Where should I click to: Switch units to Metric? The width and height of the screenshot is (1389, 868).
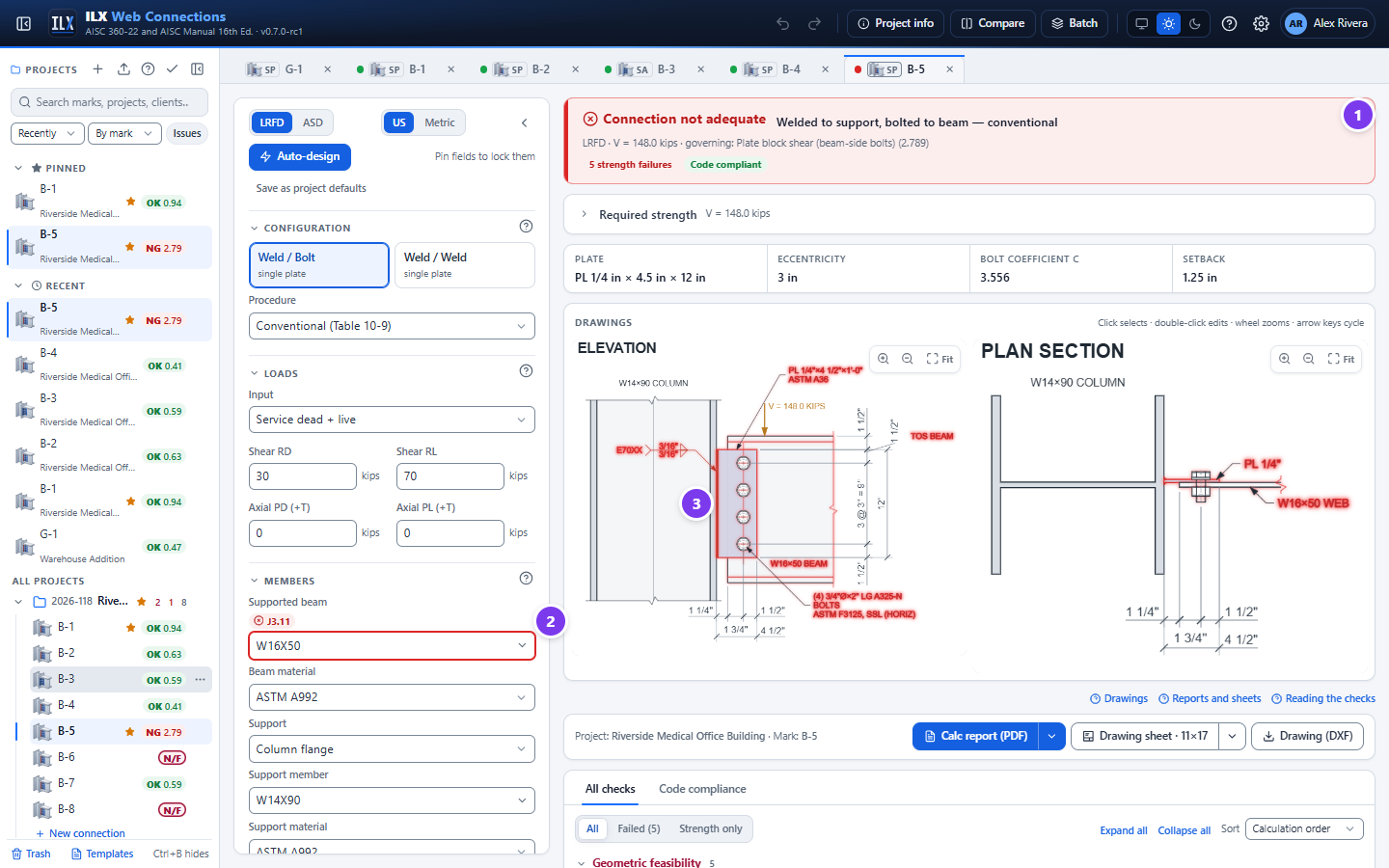pos(440,122)
